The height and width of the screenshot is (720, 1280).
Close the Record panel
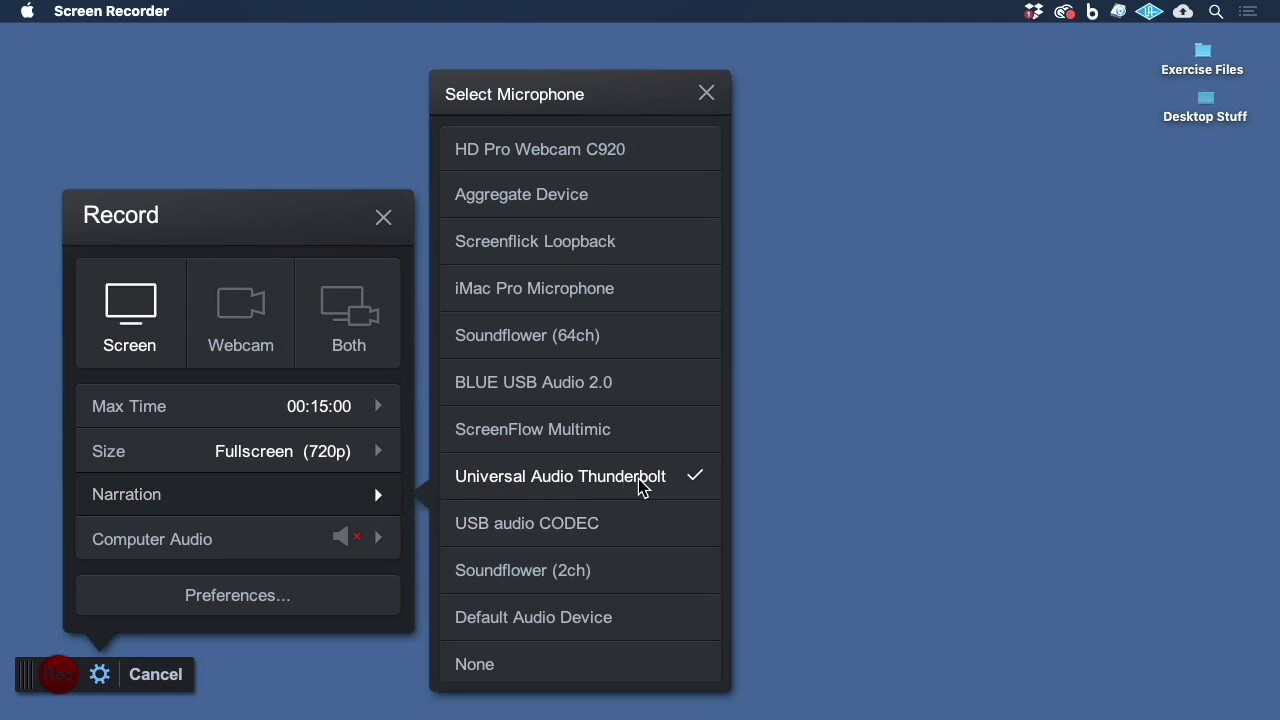[x=384, y=217]
